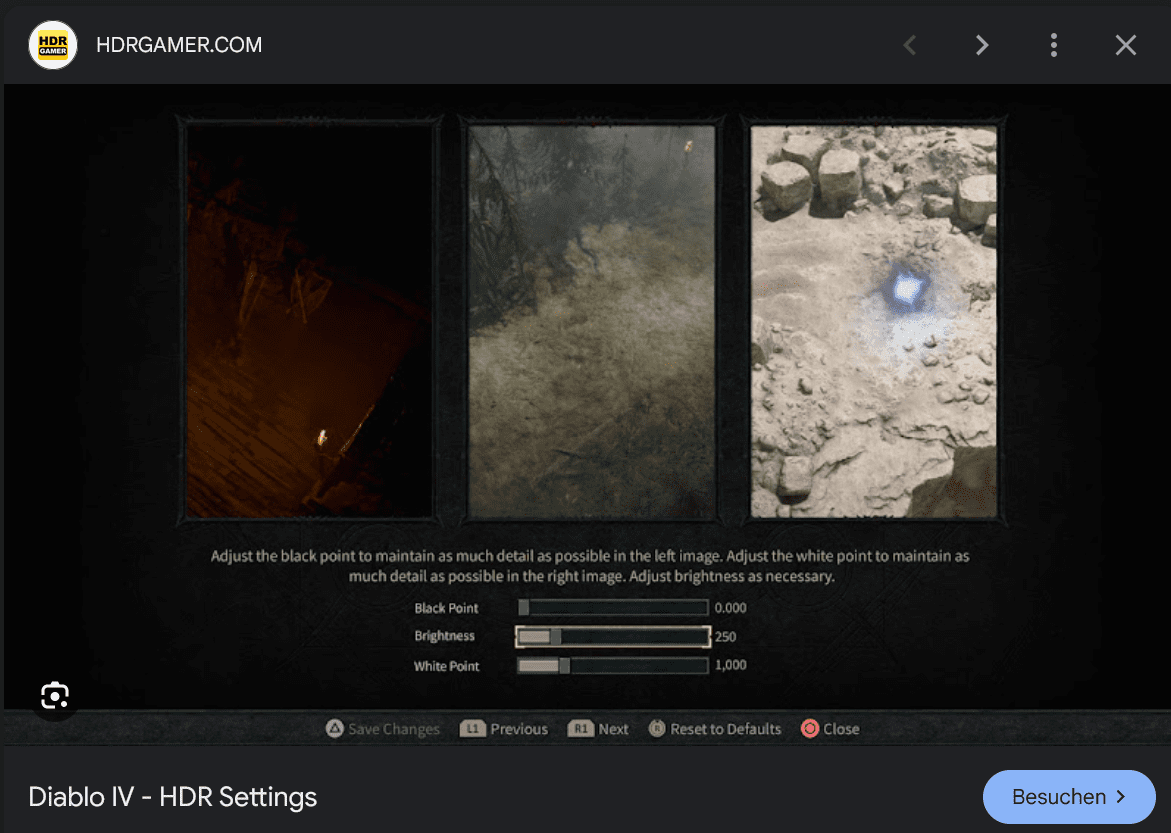Open the HDRGAMER.COM source link
Viewport: 1171px width, 833px height.
pos(179,45)
